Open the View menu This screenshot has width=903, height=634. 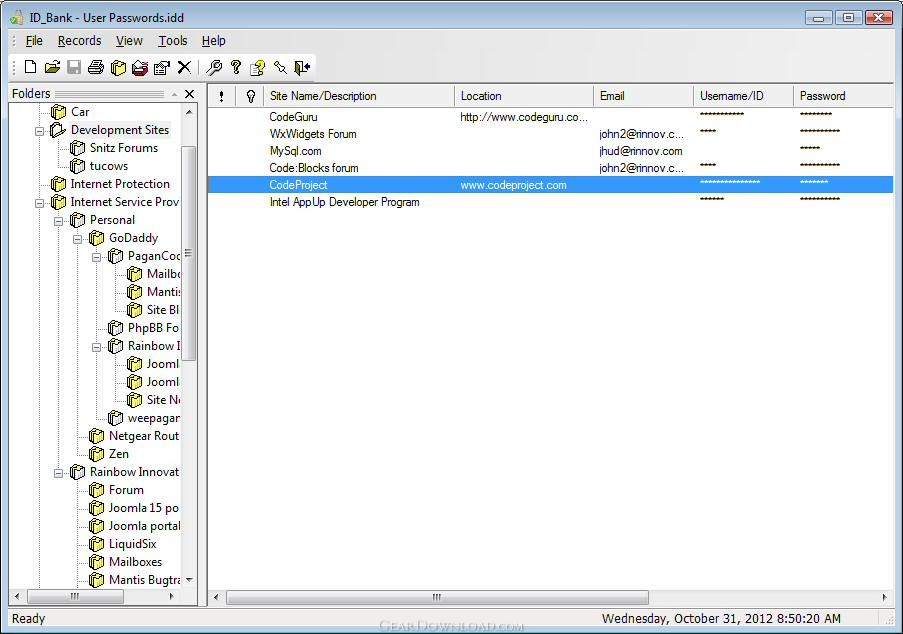tap(129, 41)
